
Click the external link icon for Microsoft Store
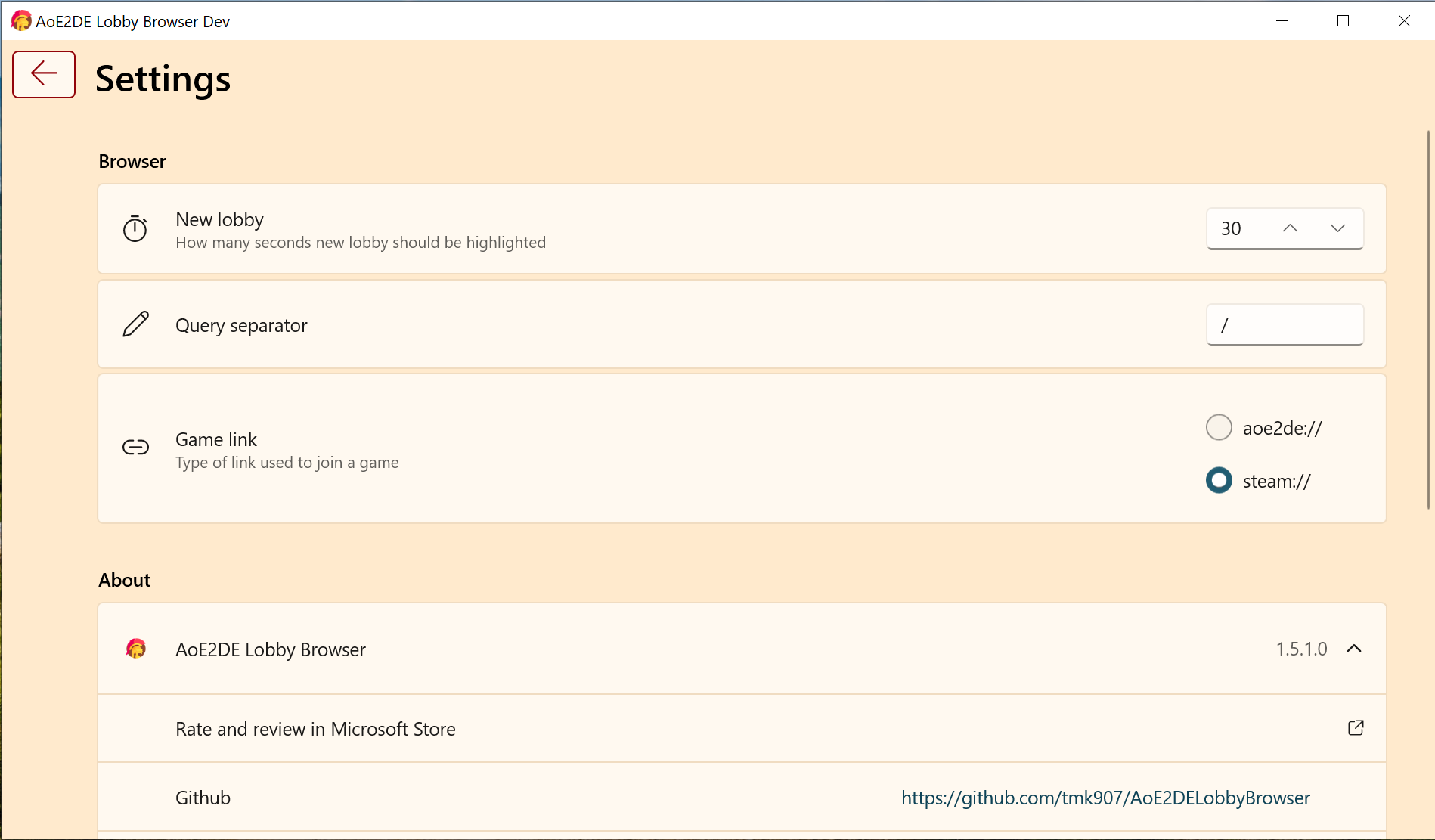click(1356, 728)
